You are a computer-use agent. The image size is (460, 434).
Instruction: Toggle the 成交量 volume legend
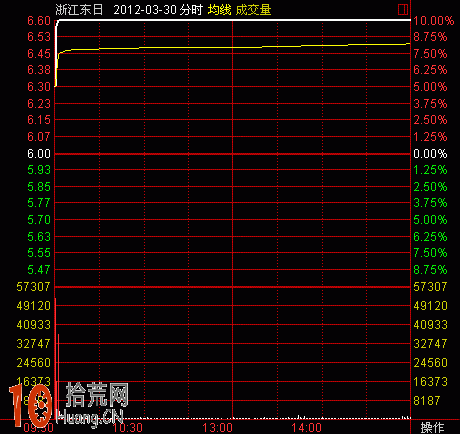coord(253,10)
